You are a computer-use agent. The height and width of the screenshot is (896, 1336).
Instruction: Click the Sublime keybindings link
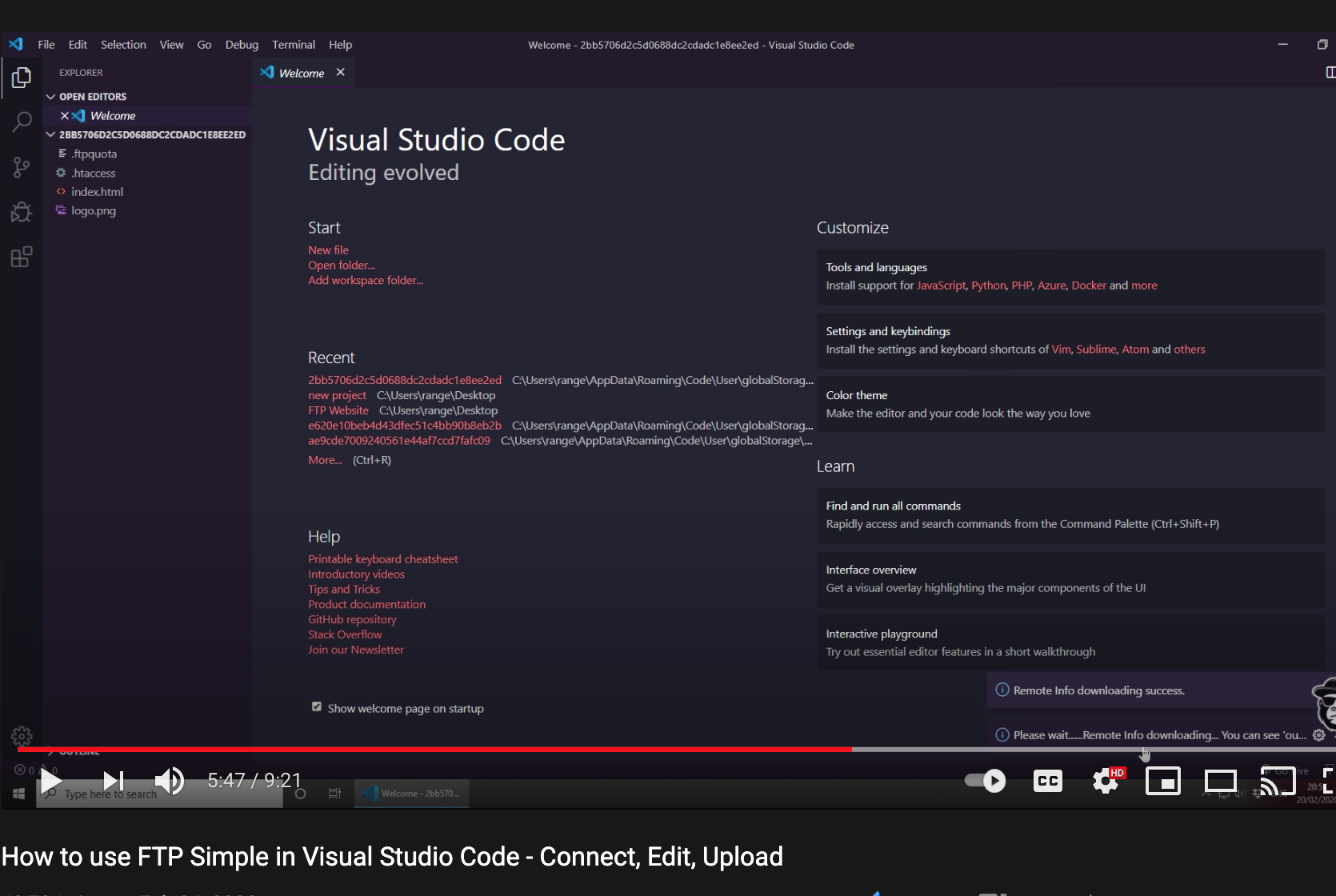coord(1096,350)
